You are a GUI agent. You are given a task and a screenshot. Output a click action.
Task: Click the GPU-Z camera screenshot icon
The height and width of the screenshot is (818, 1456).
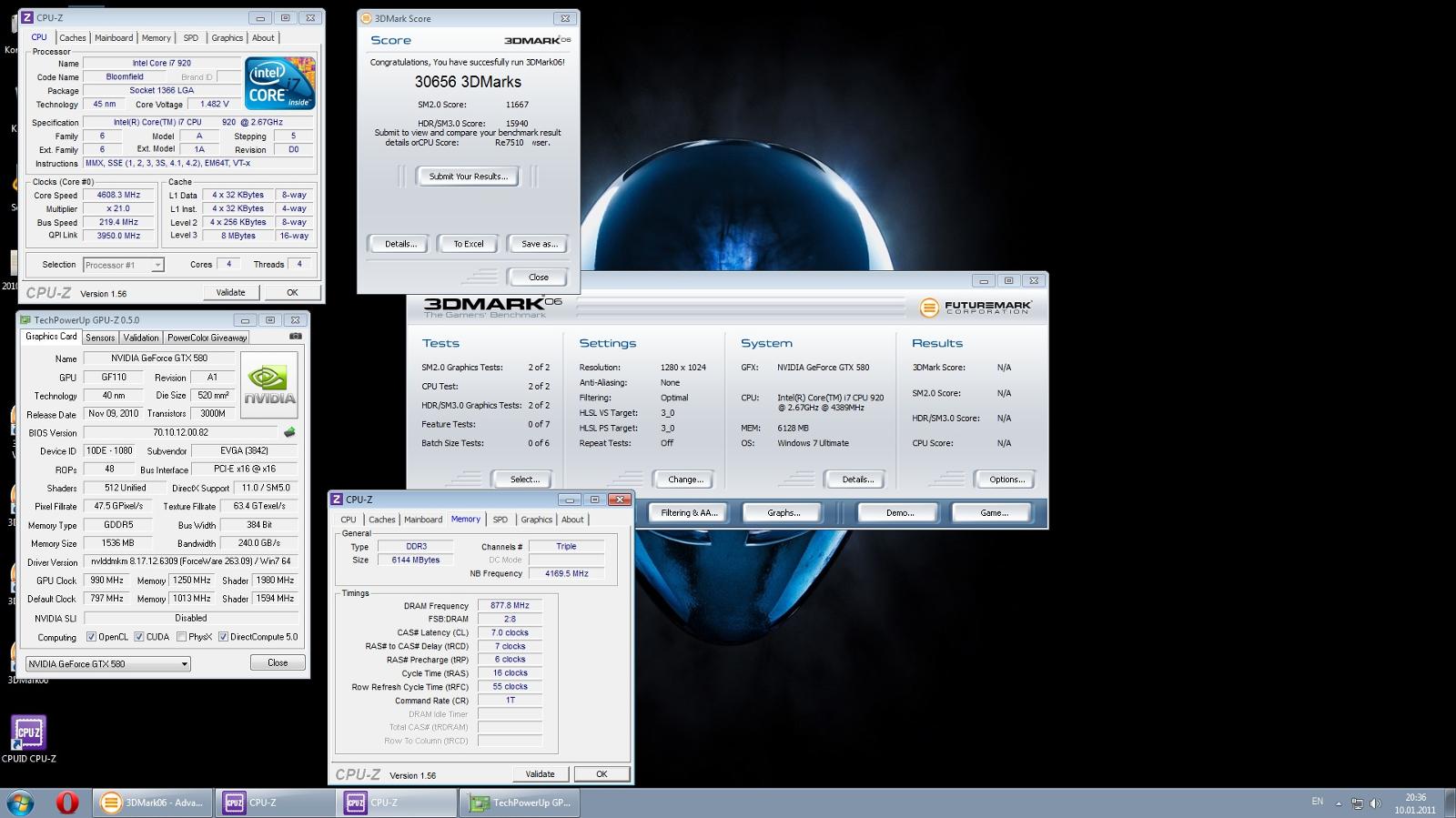(296, 337)
